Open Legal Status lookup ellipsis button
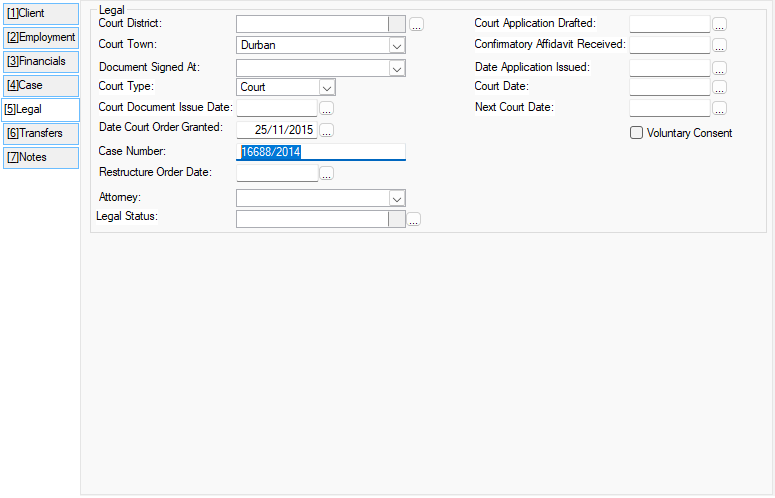 [414, 220]
